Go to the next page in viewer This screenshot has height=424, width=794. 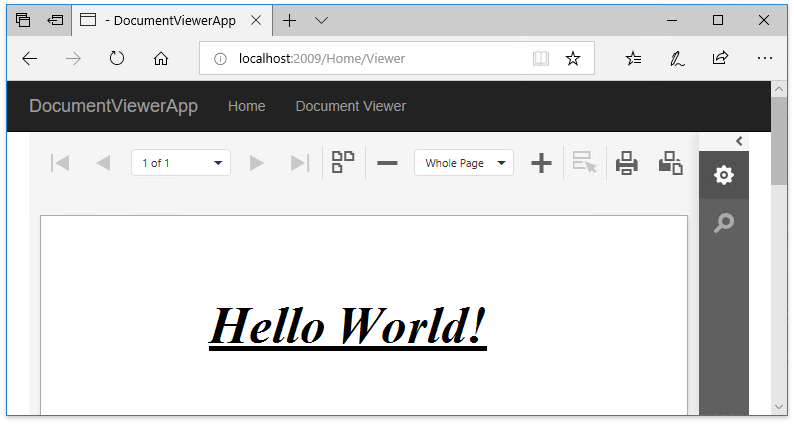point(256,163)
